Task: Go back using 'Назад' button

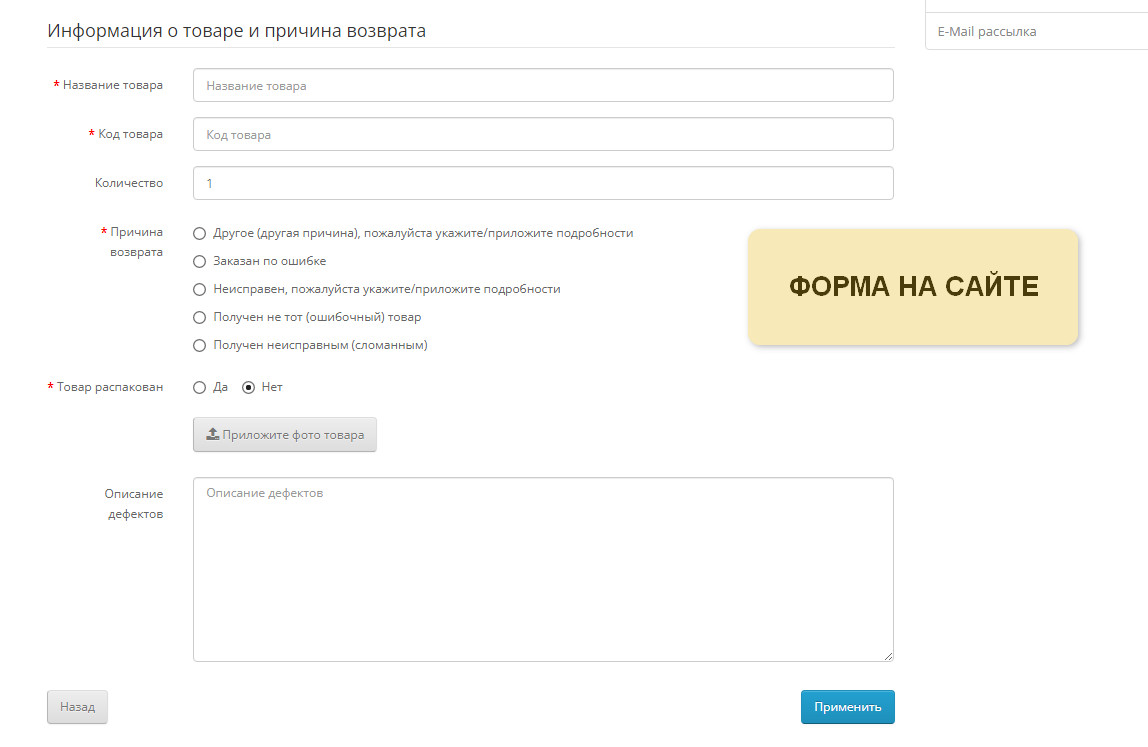Action: [78, 707]
